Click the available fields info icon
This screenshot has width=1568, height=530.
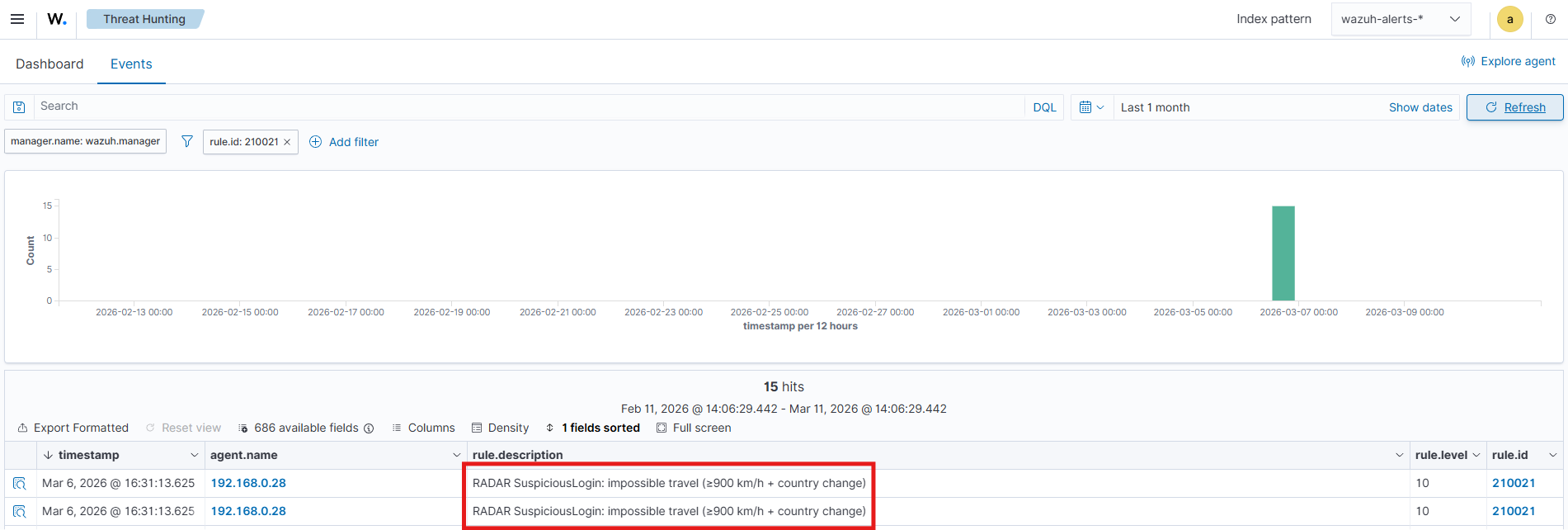click(369, 428)
